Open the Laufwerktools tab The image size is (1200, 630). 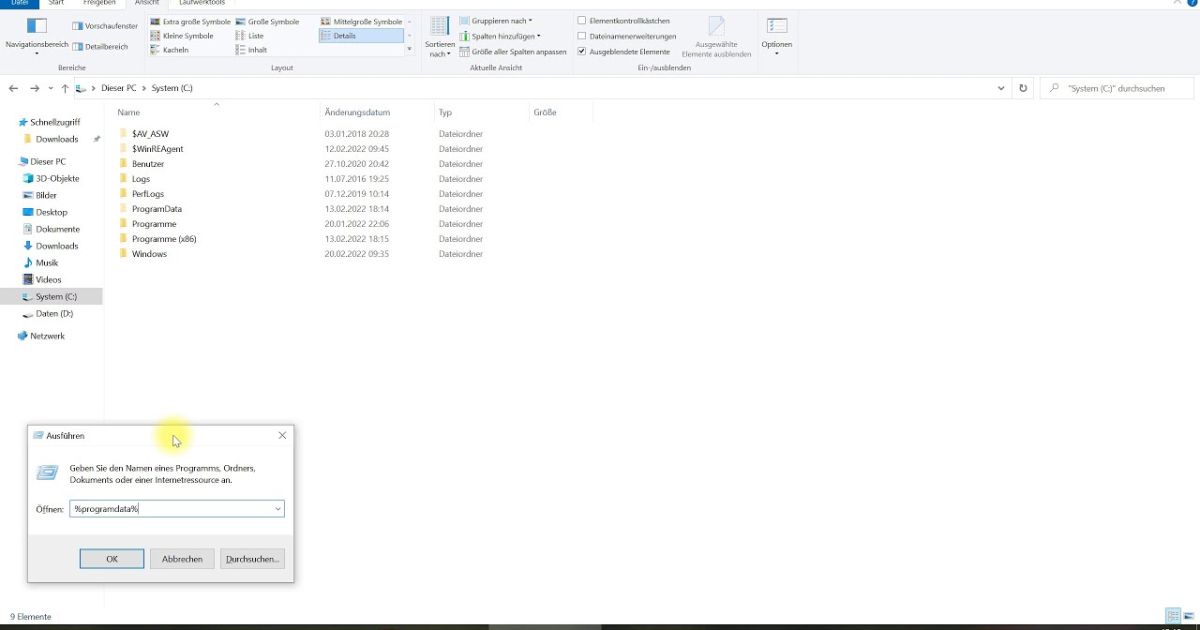(200, 3)
